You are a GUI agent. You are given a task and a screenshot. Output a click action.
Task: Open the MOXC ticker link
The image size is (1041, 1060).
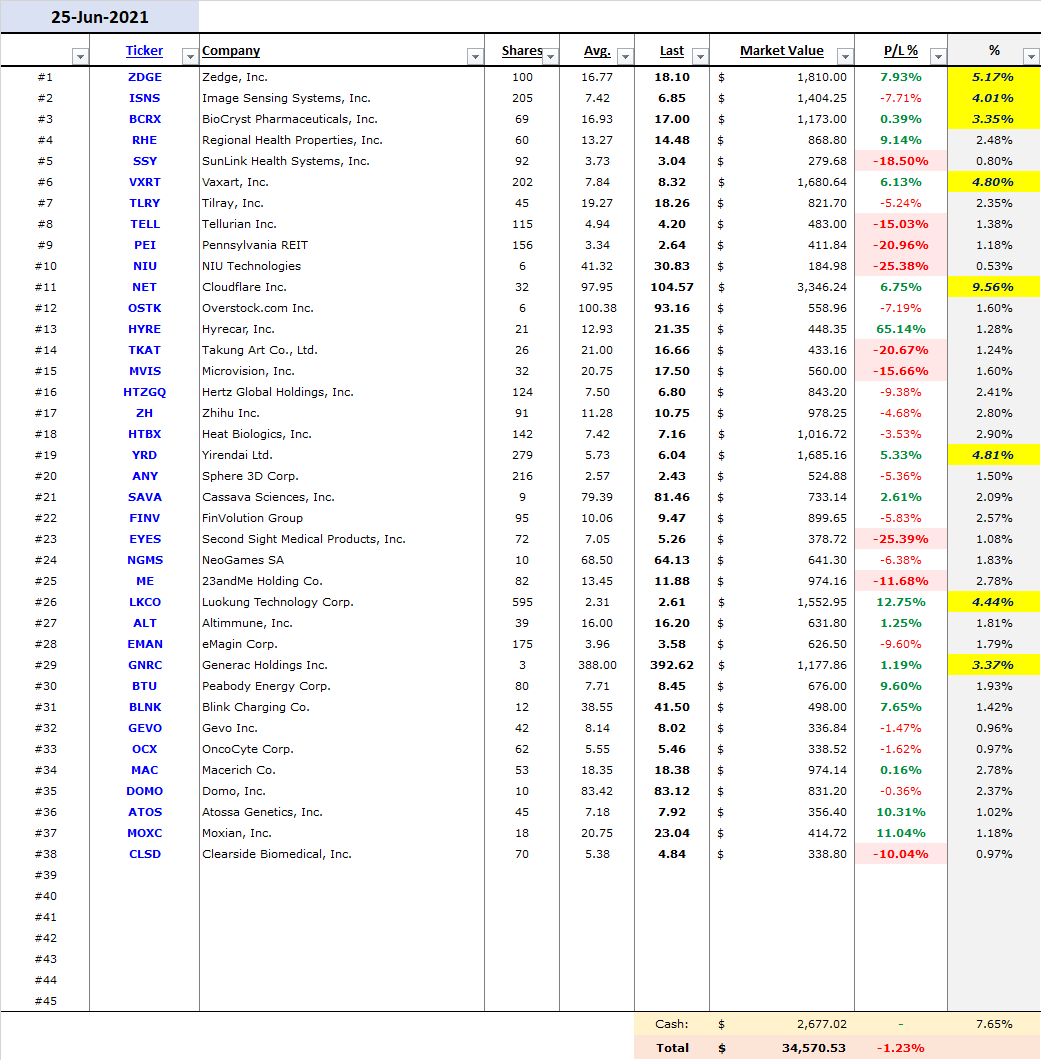[x=145, y=834]
